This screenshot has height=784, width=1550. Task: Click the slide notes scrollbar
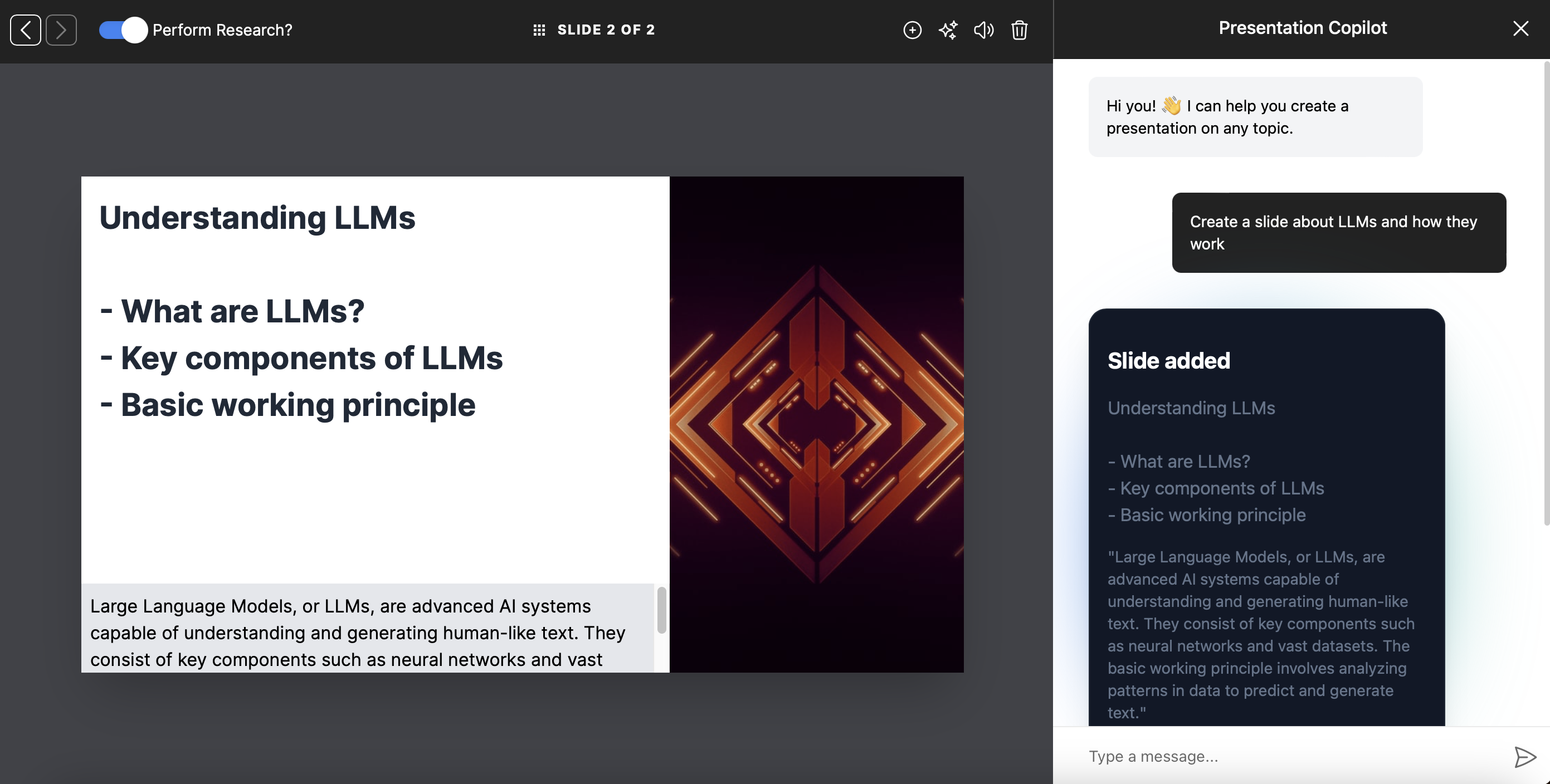661,610
